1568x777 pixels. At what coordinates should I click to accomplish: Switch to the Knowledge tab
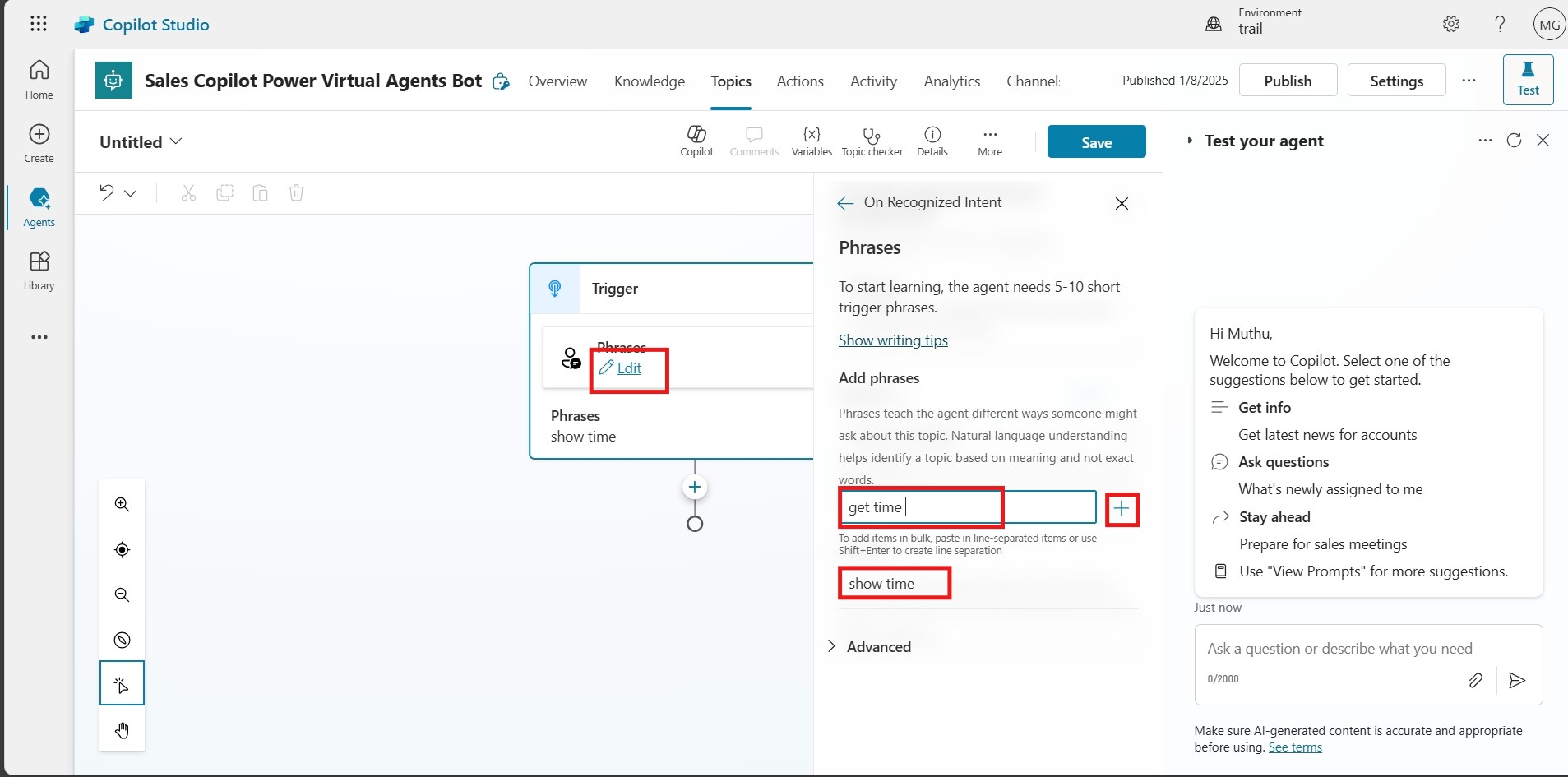coord(649,81)
